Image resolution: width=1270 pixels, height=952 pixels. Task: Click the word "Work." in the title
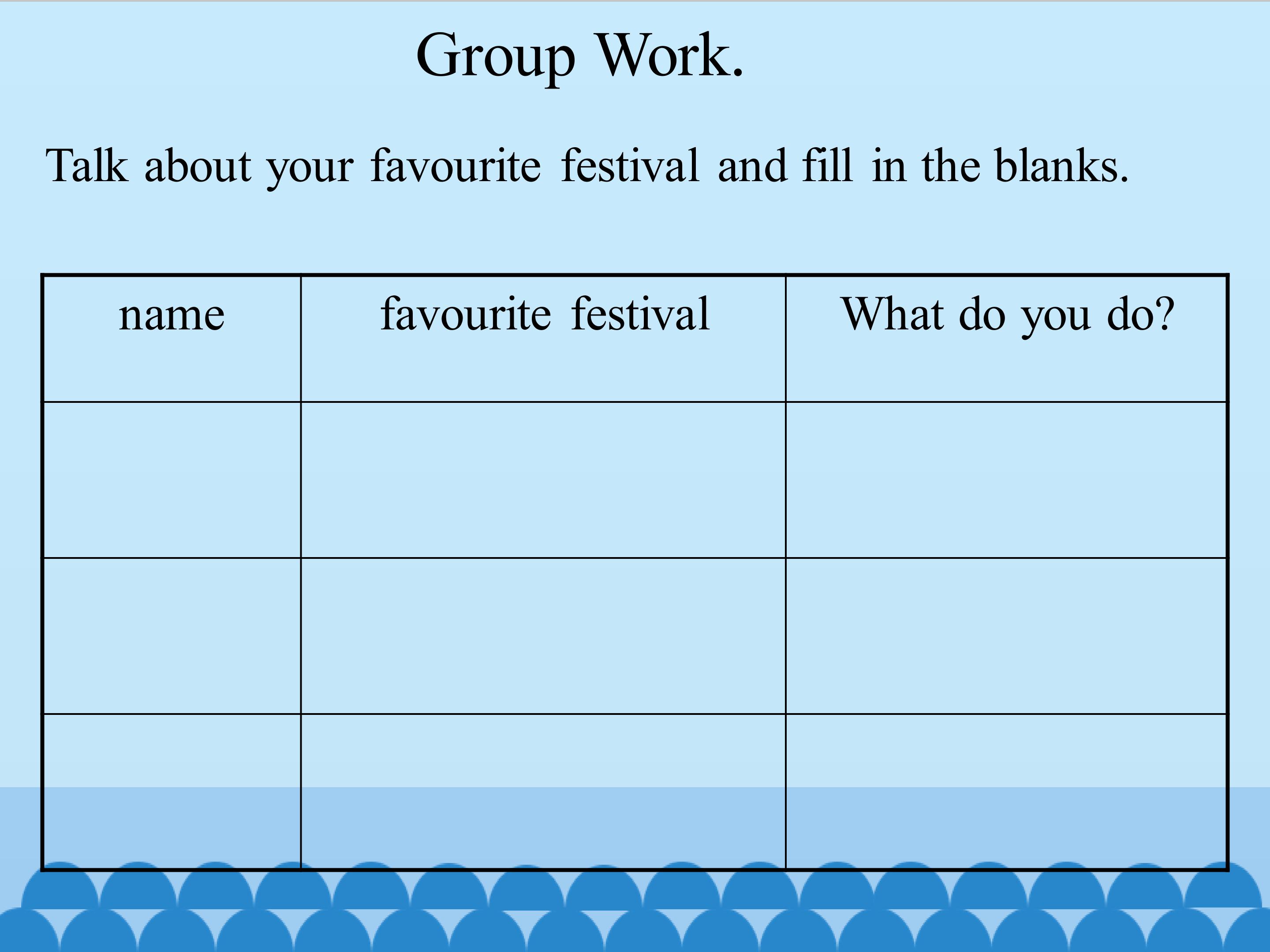669,55
